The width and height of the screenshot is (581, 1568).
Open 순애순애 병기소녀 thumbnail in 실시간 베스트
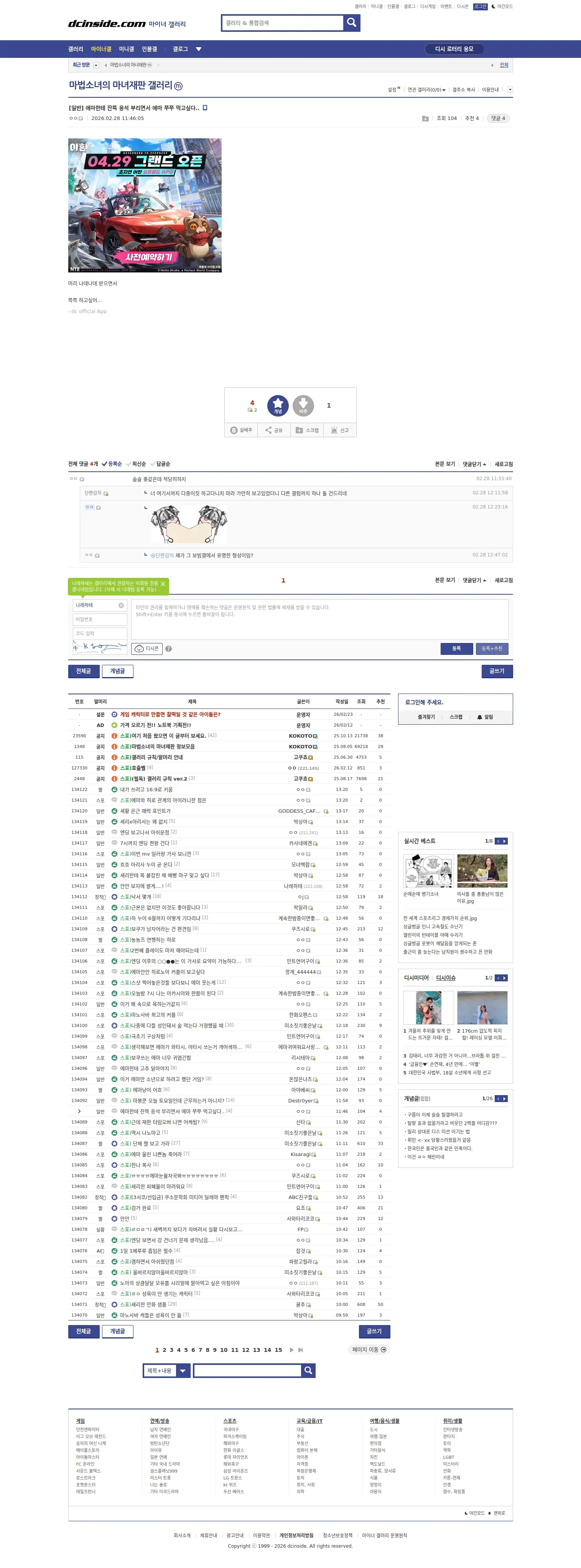tap(428, 871)
